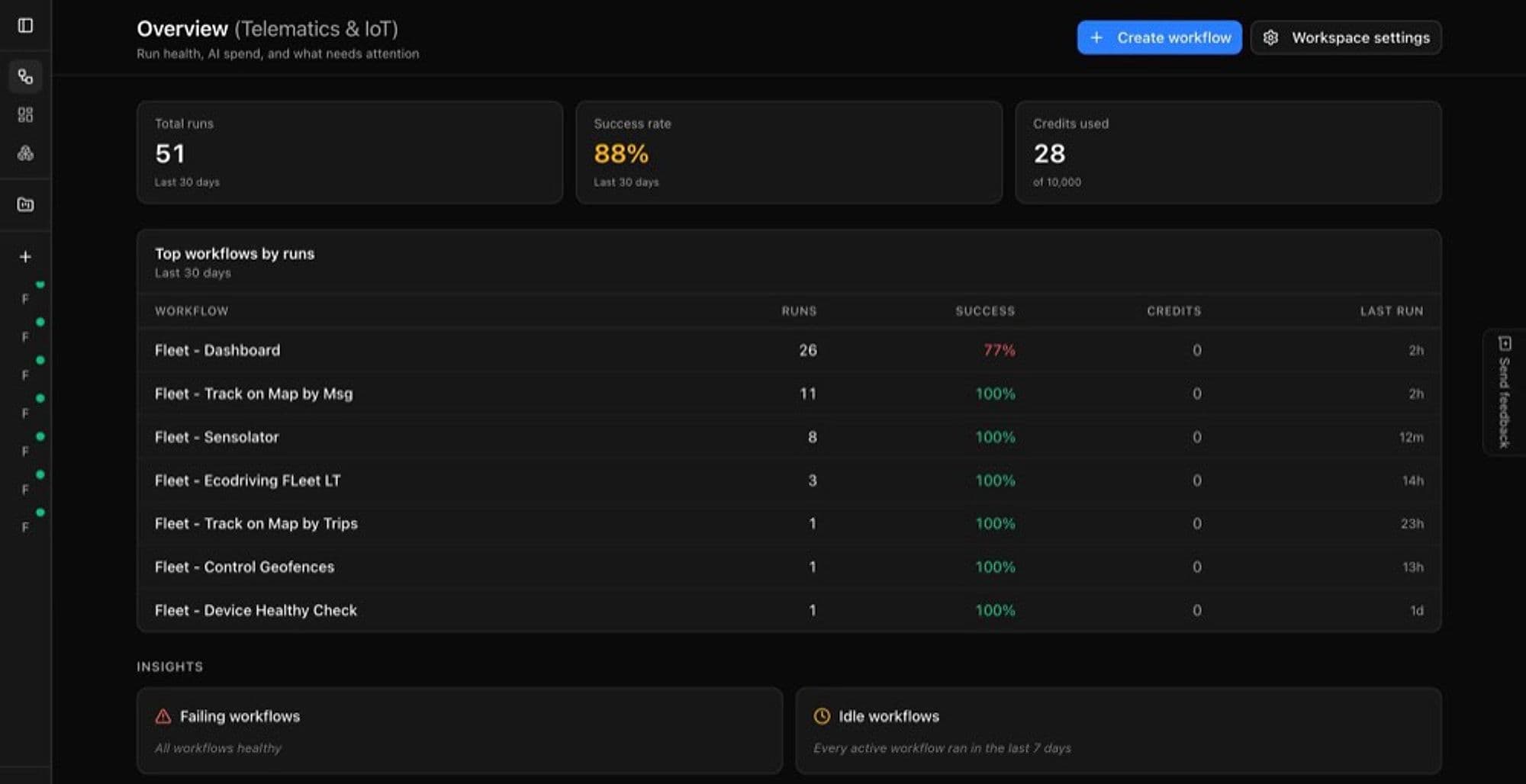This screenshot has width=1526, height=784.
Task: Click the CREDITS column header
Action: pyautogui.click(x=1173, y=311)
